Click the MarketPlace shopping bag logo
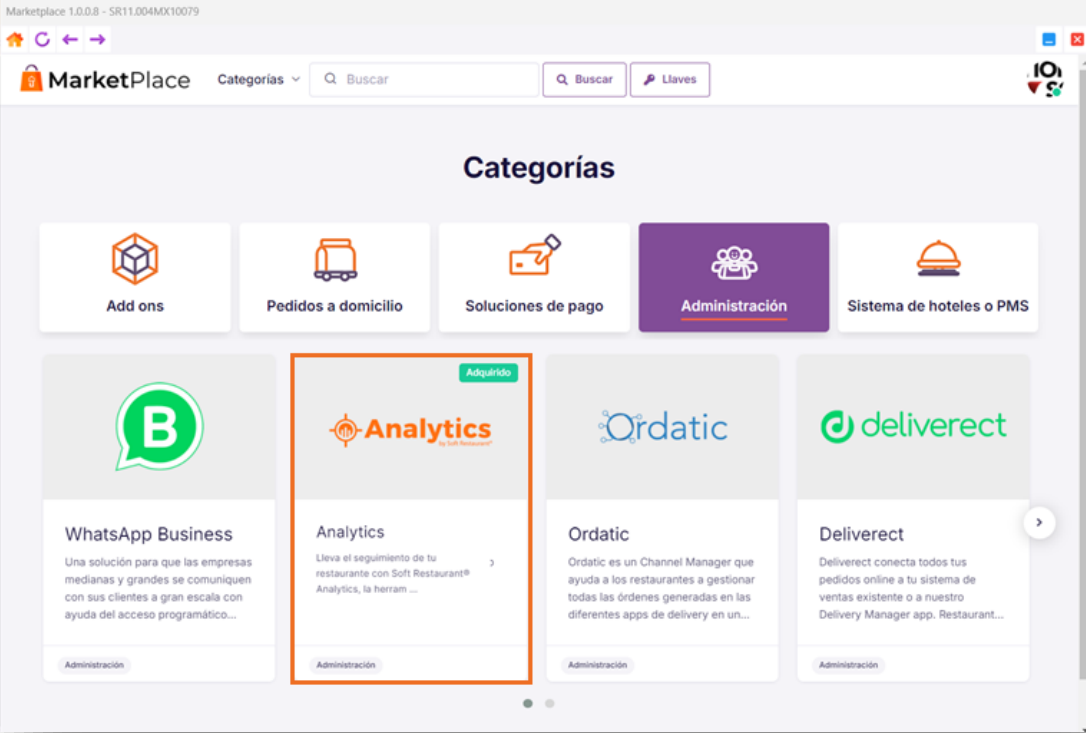1086x733 pixels. [31, 78]
